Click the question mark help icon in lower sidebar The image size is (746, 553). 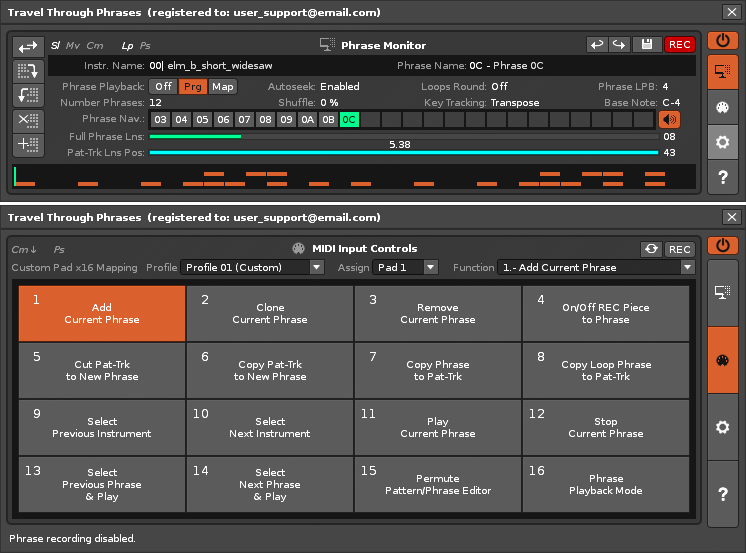click(722, 494)
